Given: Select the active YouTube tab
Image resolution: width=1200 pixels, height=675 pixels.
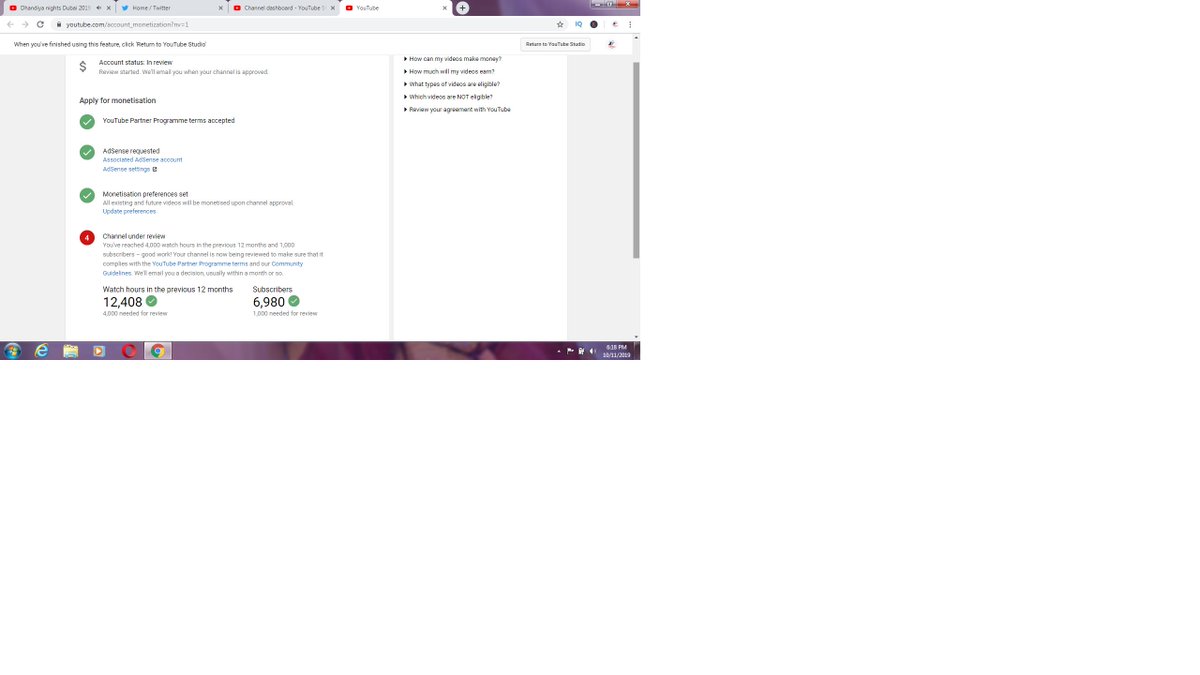Looking at the screenshot, I should click(395, 8).
